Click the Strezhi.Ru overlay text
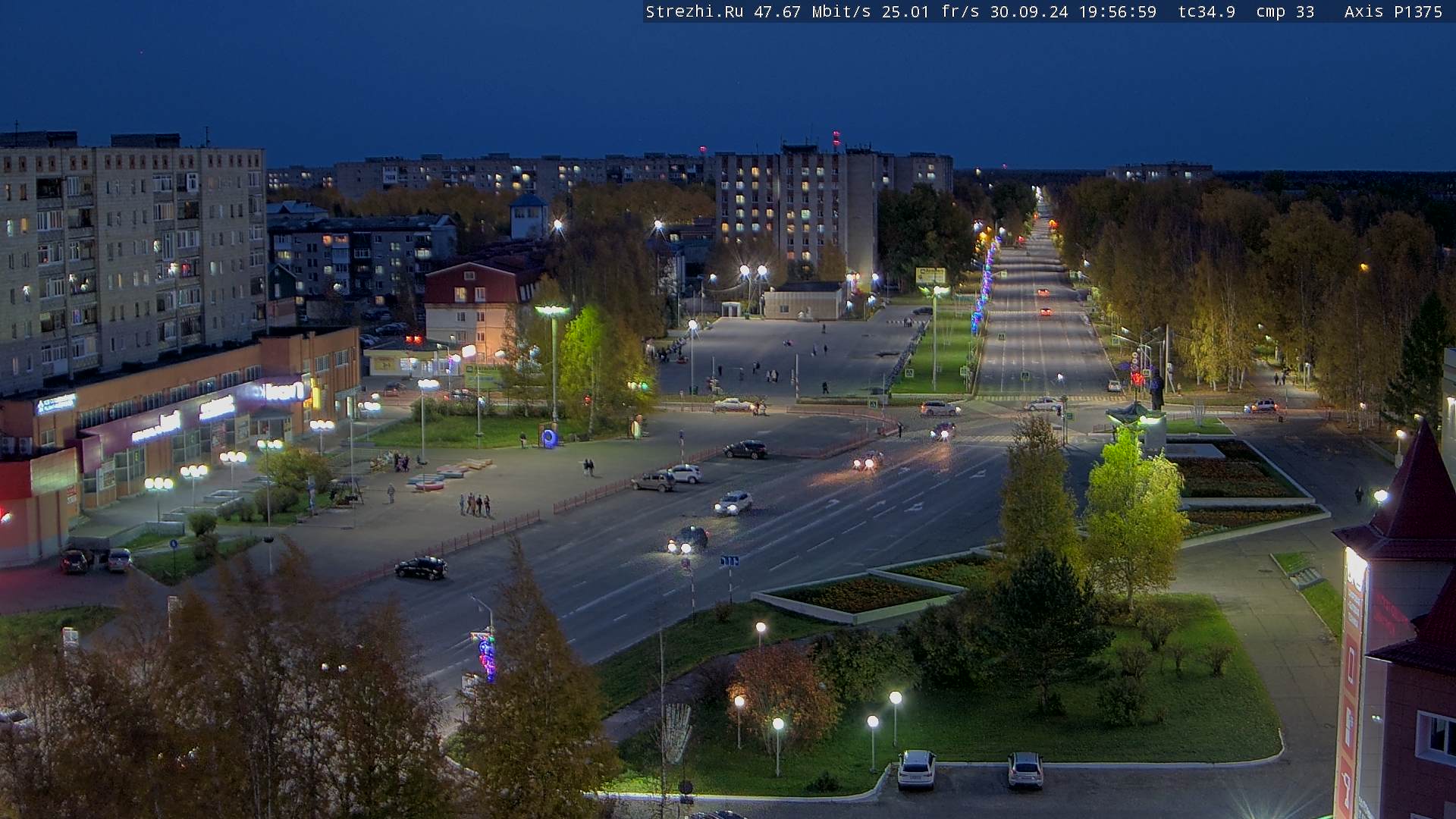Screen dimensions: 1456x819 pyautogui.click(x=695, y=12)
